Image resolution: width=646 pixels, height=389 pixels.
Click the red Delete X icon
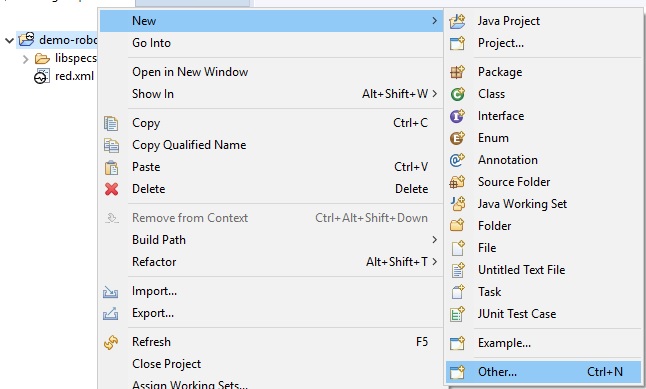(x=111, y=189)
